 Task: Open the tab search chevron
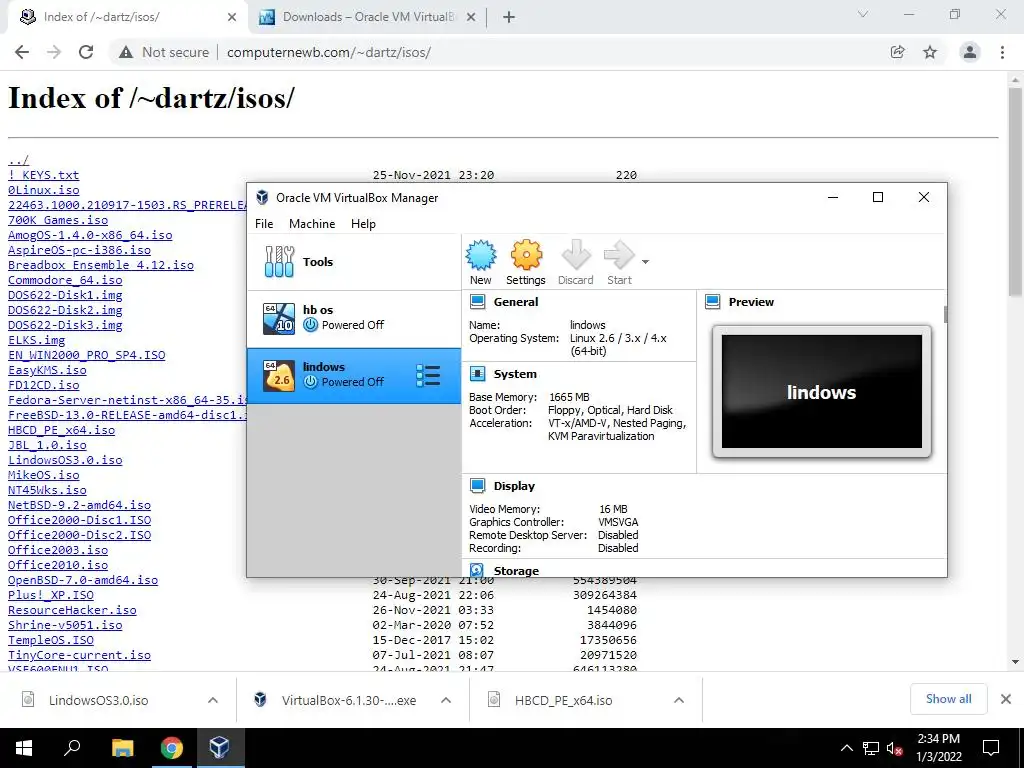click(x=863, y=14)
